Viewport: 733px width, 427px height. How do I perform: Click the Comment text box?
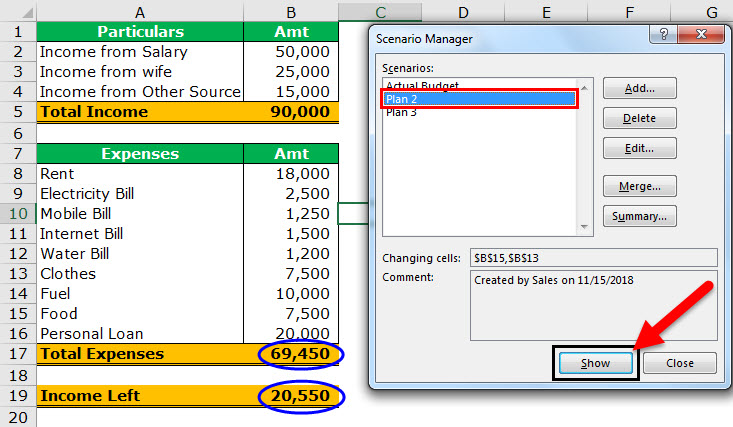594,305
